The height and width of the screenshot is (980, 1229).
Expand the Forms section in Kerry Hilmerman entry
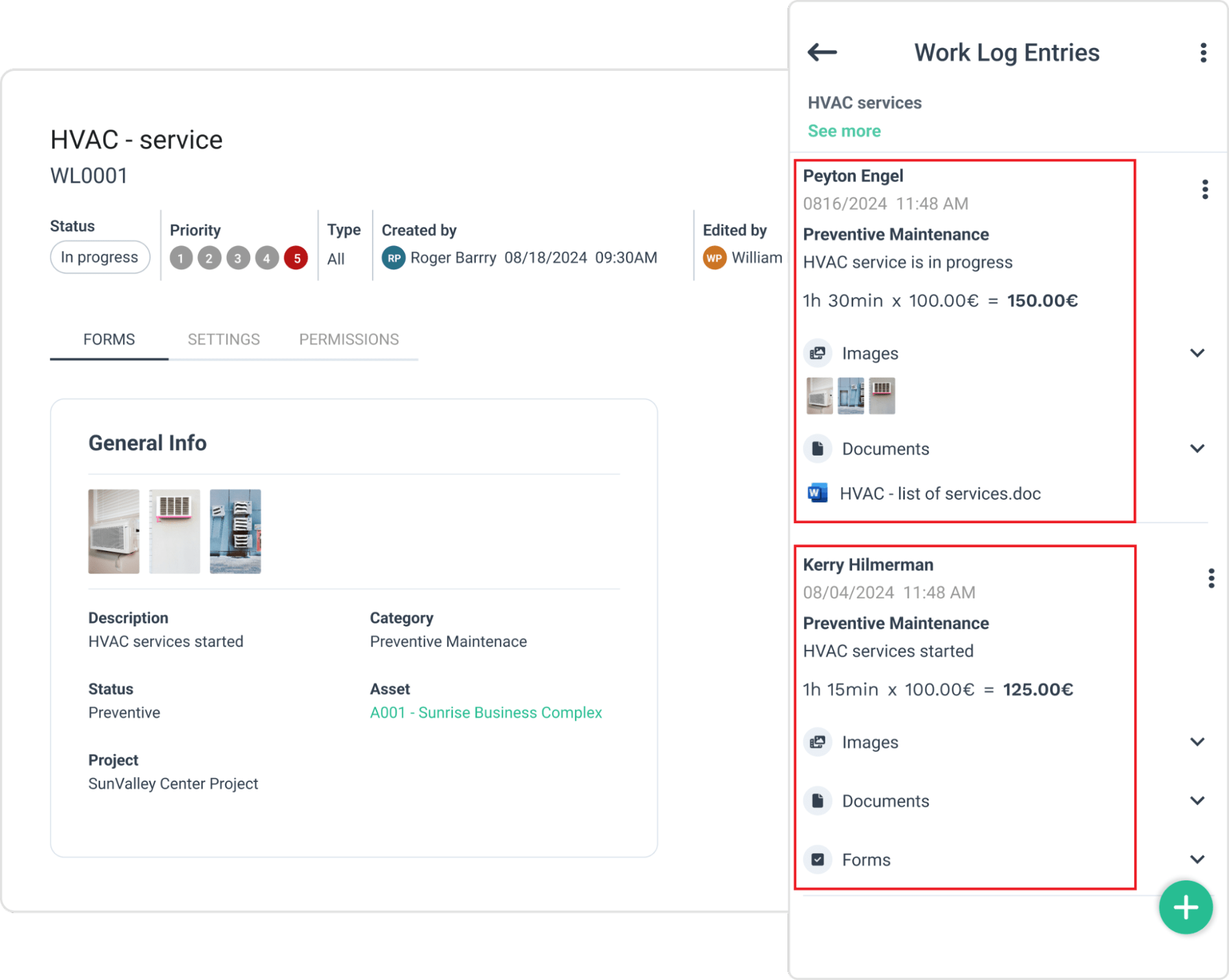(1196, 859)
